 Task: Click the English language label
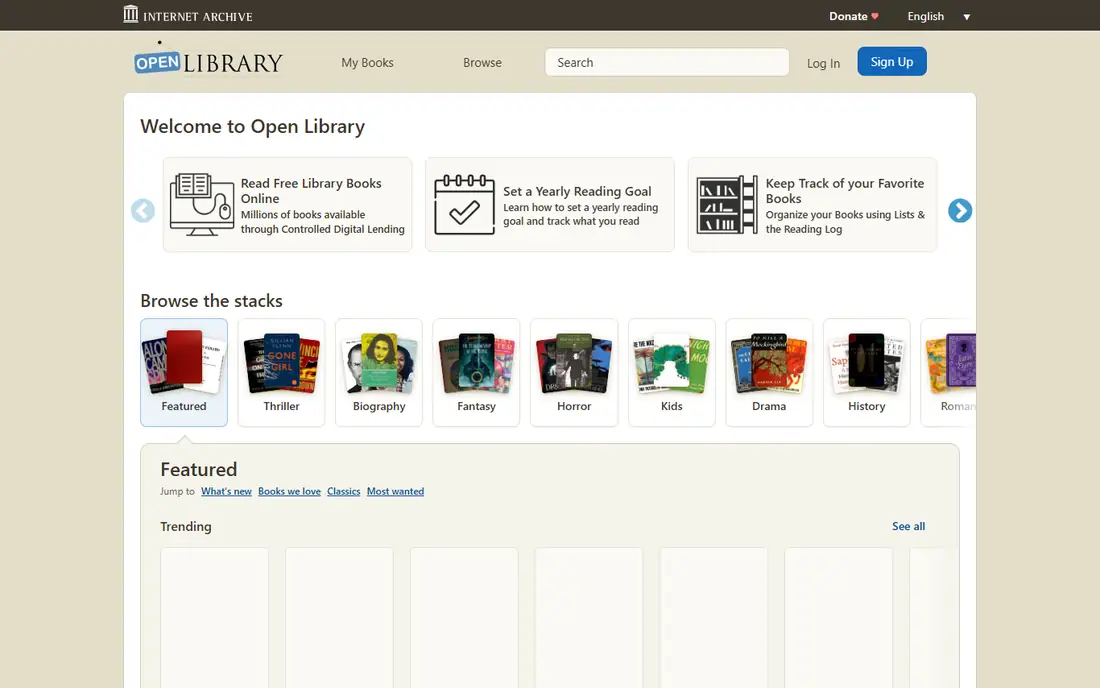click(925, 16)
